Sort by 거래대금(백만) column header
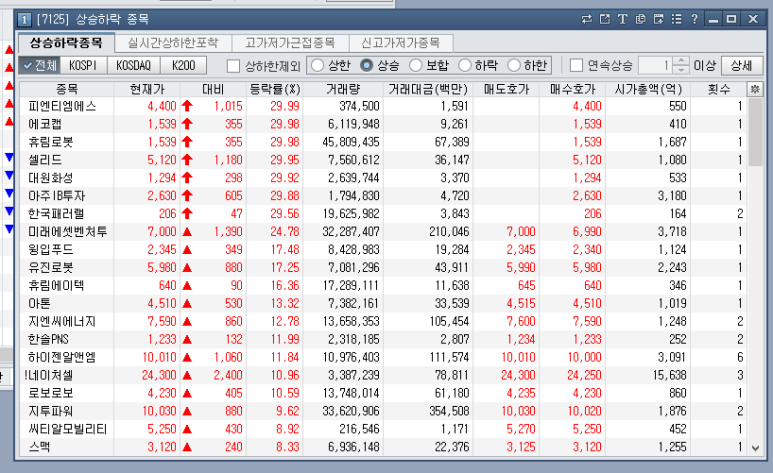The height and width of the screenshot is (473, 773). (428, 89)
